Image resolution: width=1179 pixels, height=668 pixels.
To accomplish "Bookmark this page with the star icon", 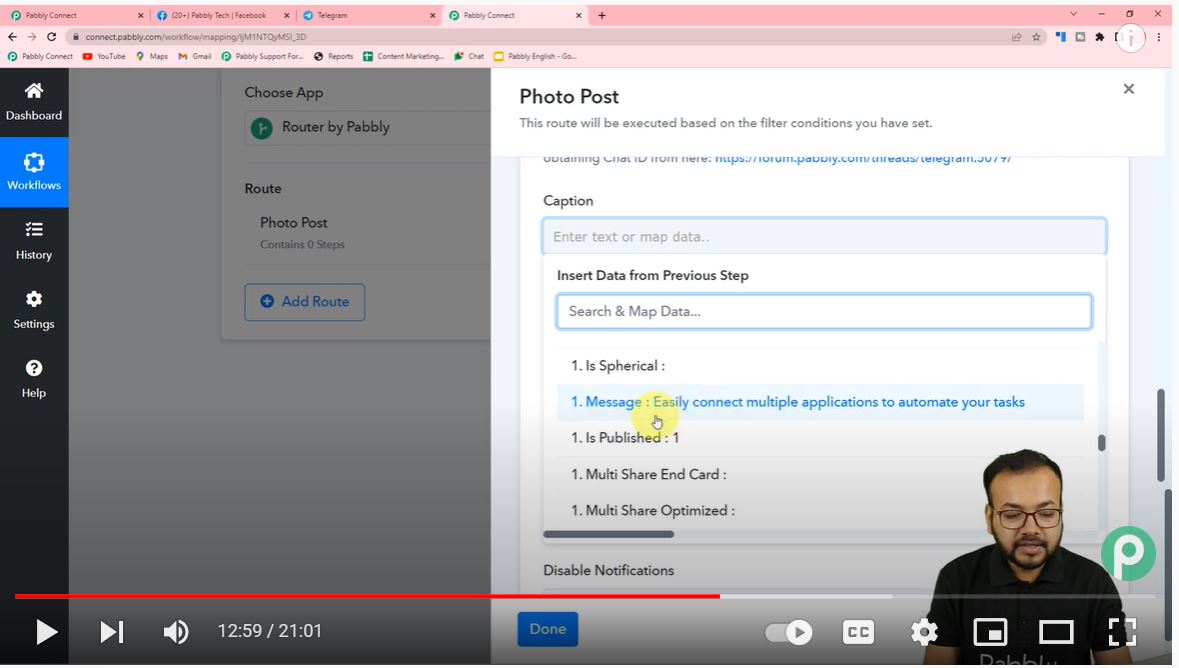I will (1036, 37).
